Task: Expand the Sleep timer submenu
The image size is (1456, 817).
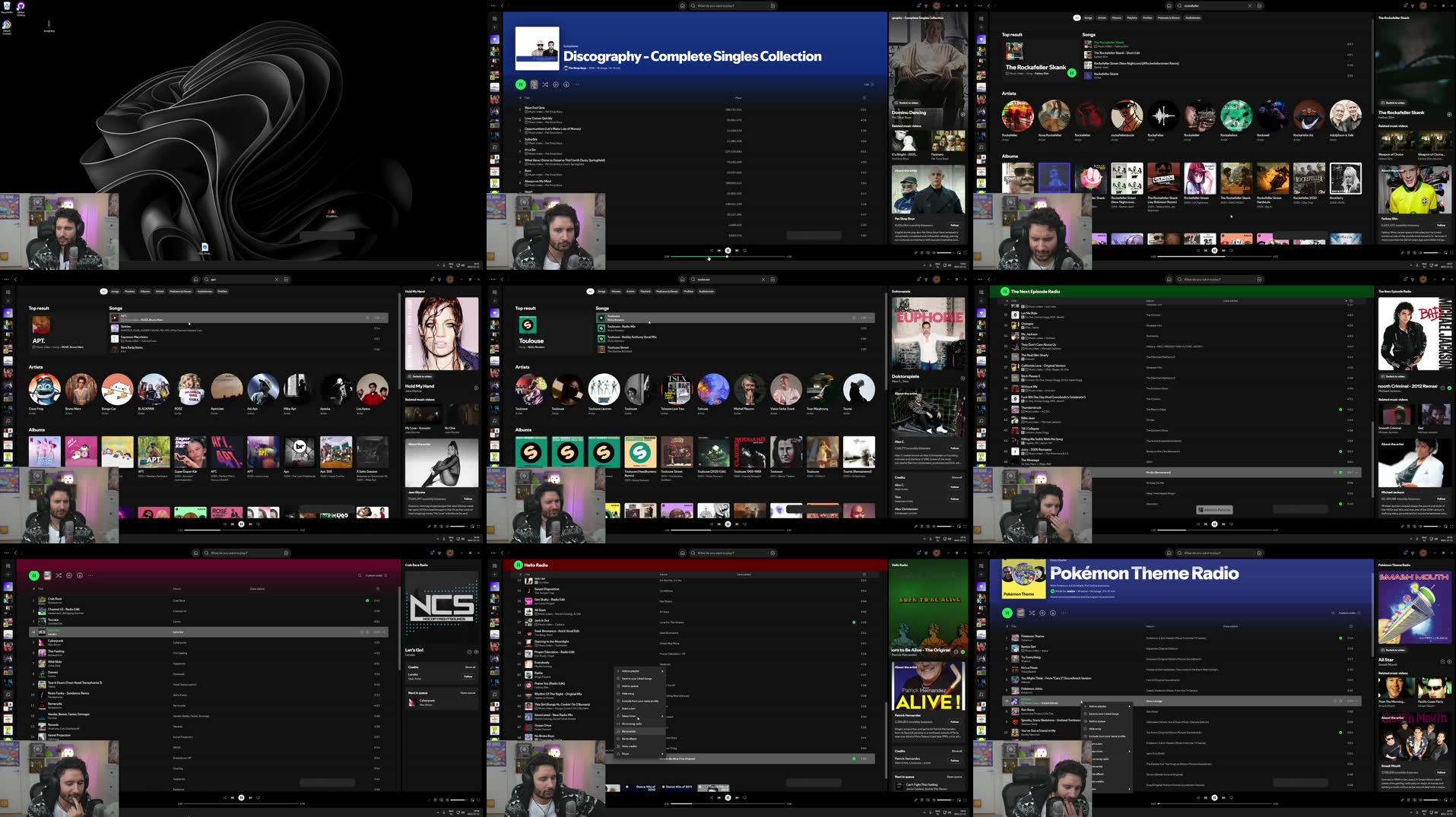Action: pos(630,715)
